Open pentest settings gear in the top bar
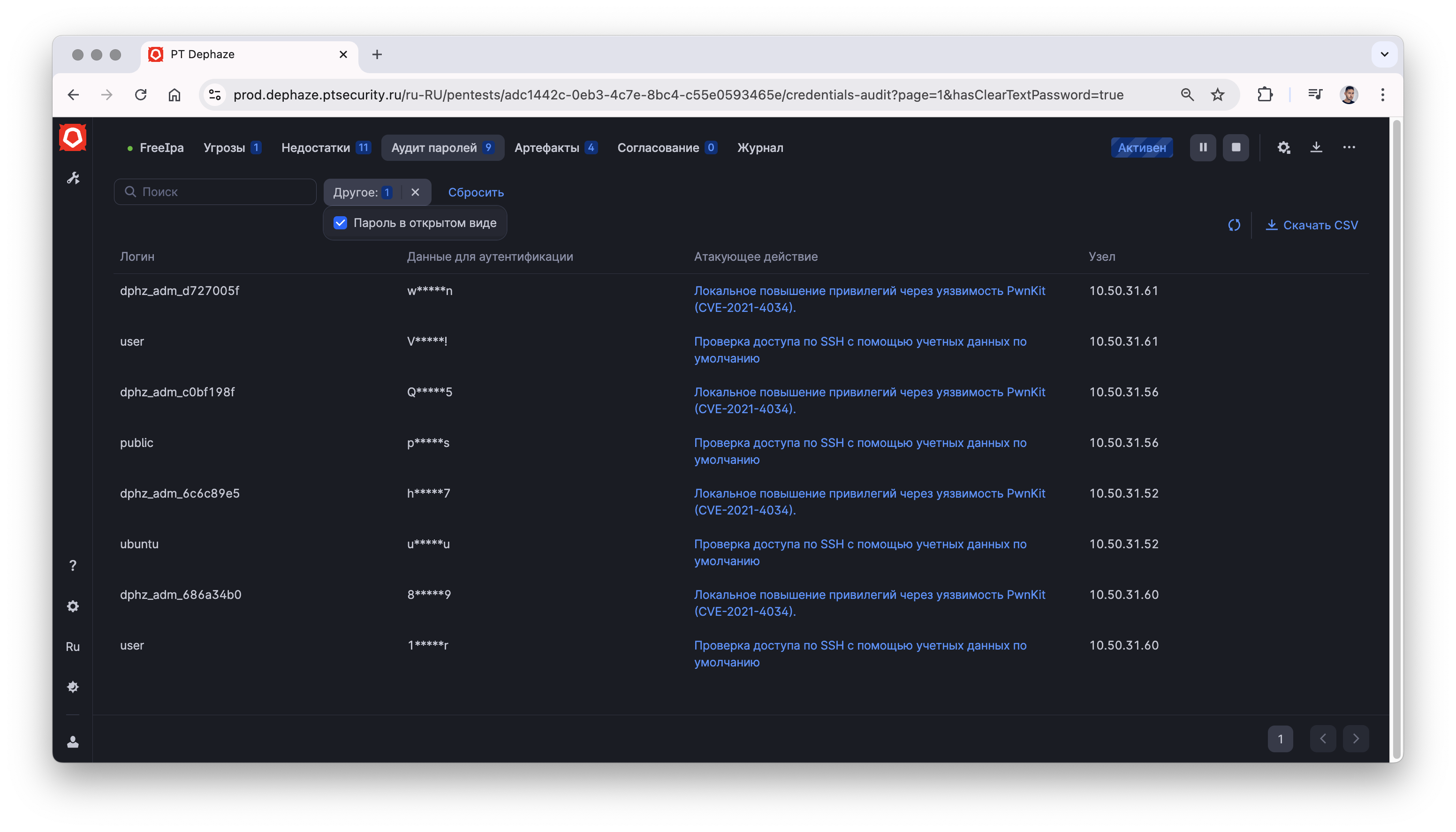The width and height of the screenshot is (1456, 832). coord(1283,147)
